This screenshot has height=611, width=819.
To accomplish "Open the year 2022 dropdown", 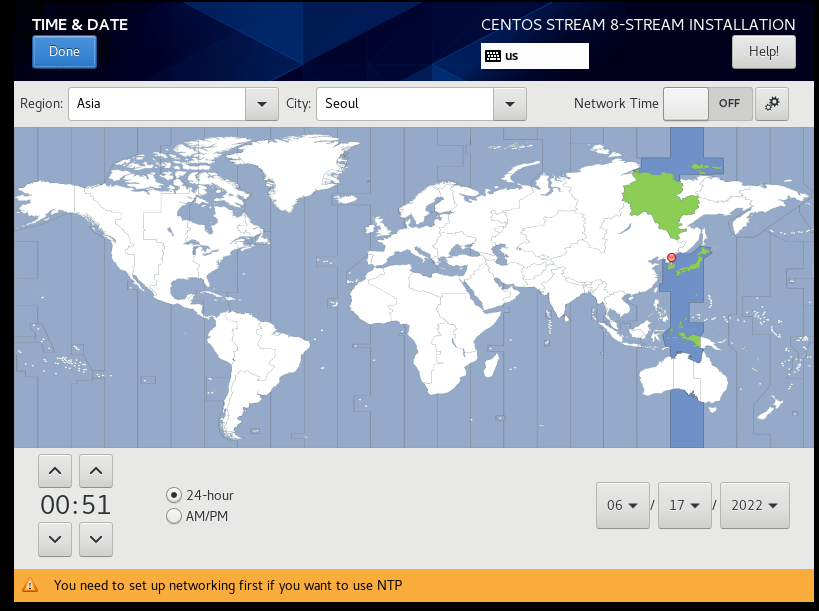I will click(x=755, y=505).
